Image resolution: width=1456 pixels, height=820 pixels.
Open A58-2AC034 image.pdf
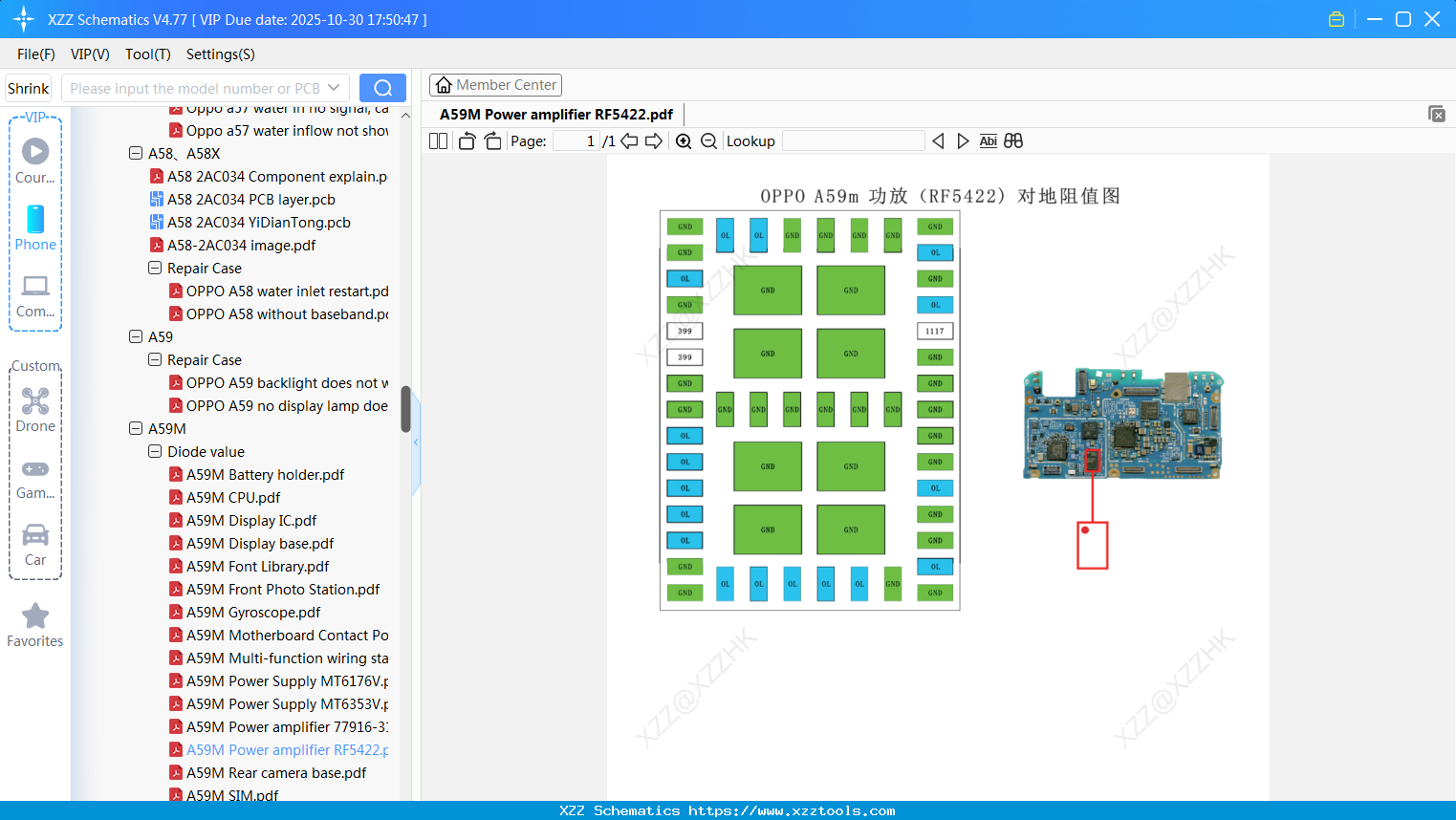(241, 246)
